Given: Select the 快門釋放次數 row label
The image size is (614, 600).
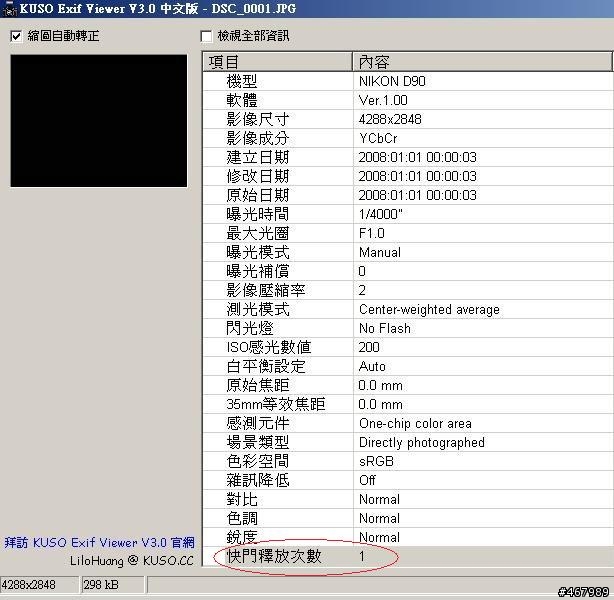Looking at the screenshot, I should click(x=274, y=556).
